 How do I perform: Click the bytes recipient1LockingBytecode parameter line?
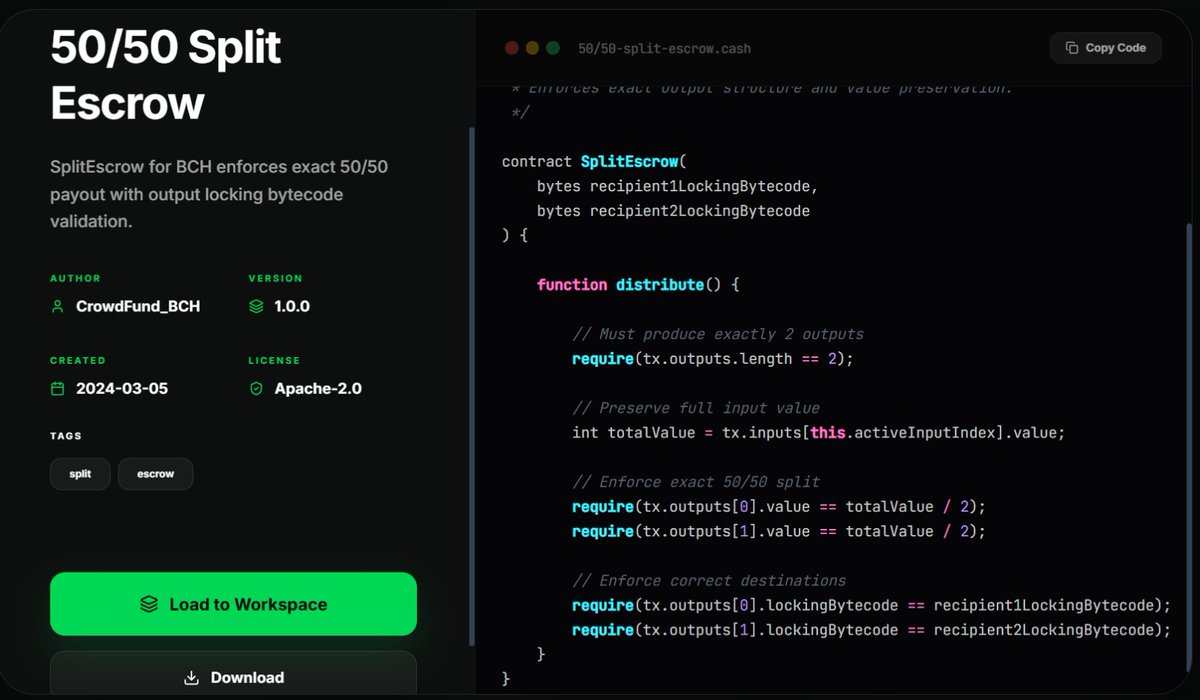click(678, 186)
